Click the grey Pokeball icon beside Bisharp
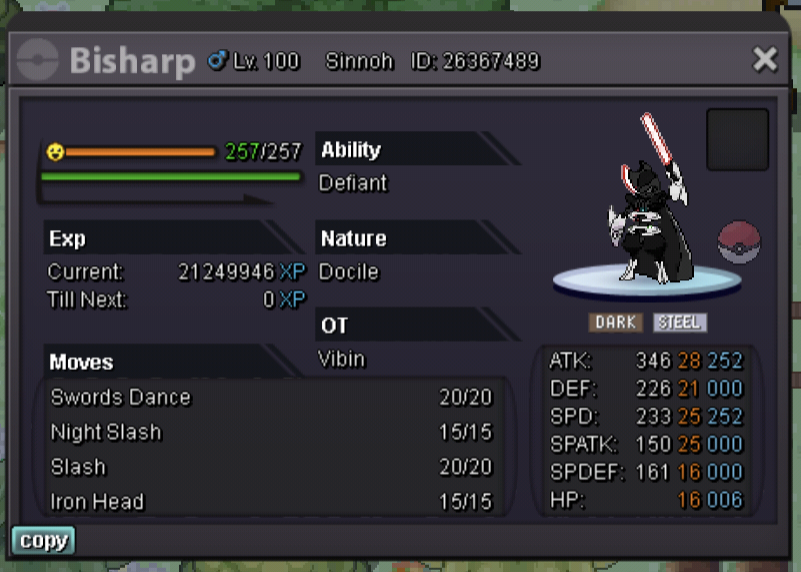Viewport: 801px width, 572px height. 37,60
